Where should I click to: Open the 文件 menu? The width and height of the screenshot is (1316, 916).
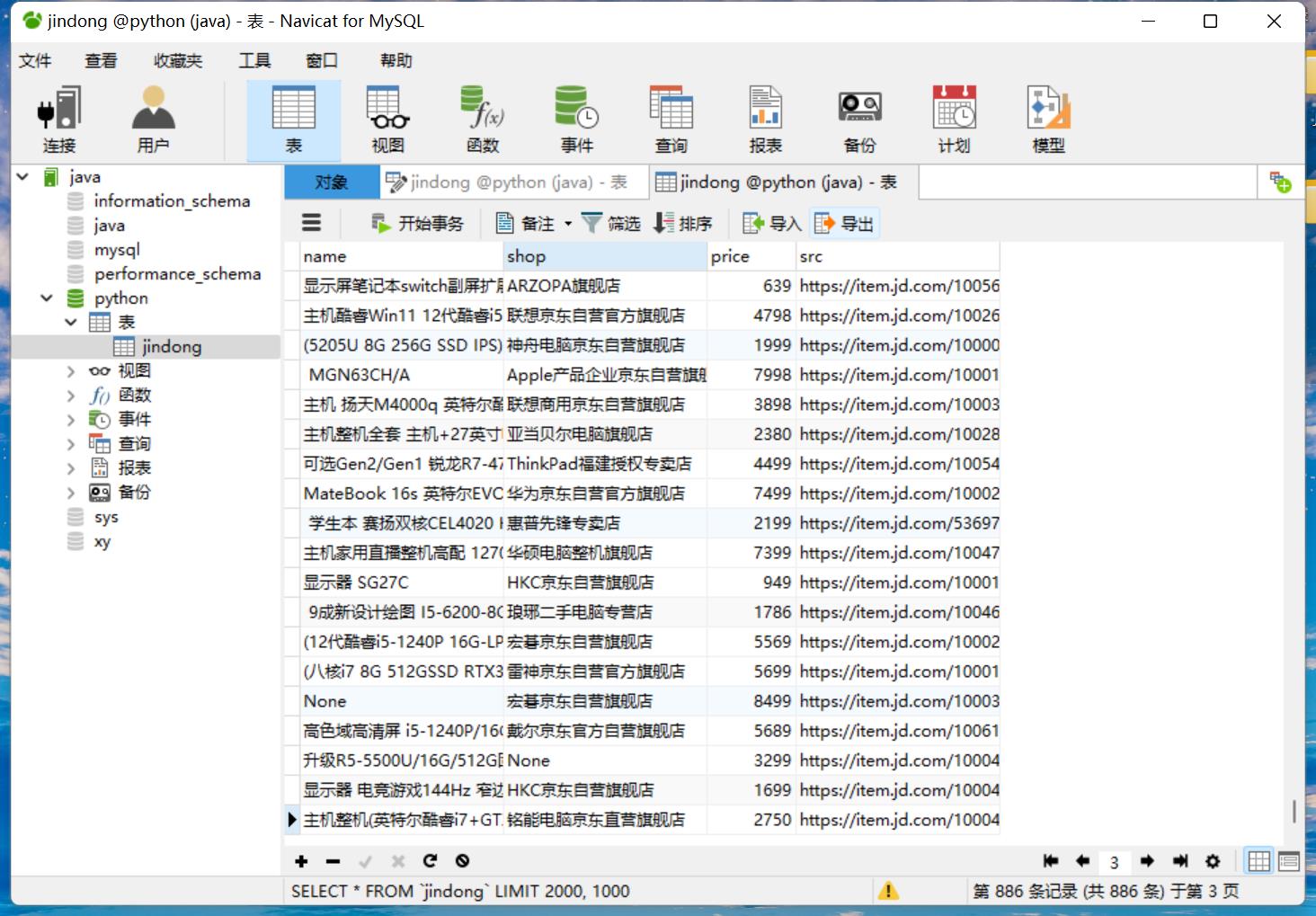[x=35, y=60]
